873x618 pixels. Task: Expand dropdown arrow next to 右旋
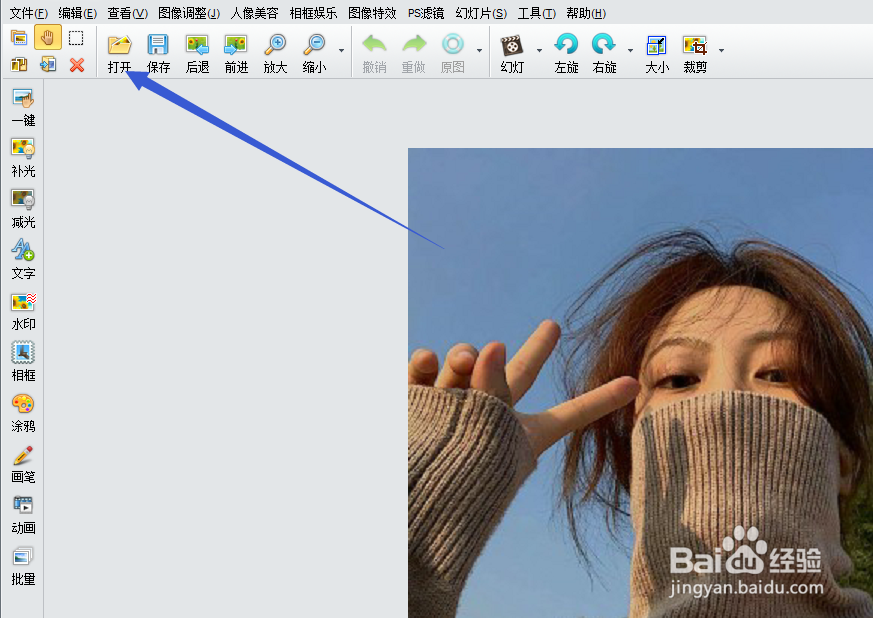pyautogui.click(x=630, y=51)
